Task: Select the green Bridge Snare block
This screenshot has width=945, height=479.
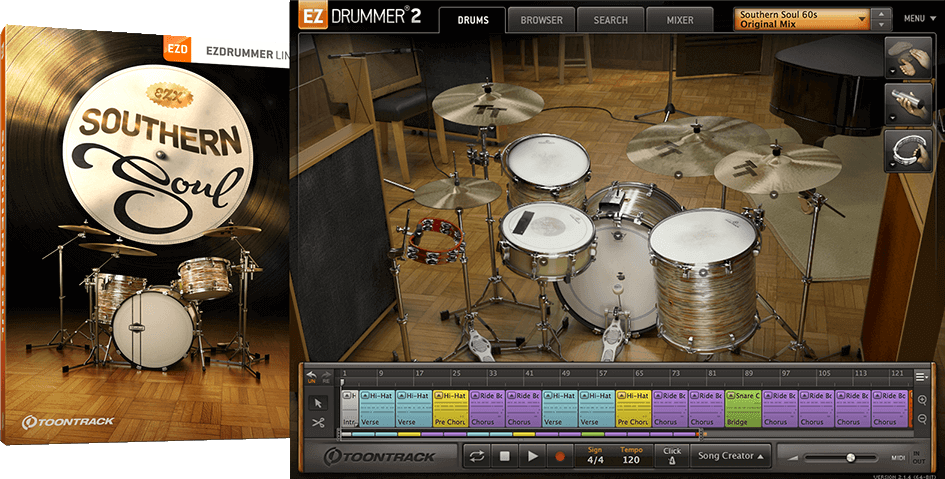Action: 742,409
